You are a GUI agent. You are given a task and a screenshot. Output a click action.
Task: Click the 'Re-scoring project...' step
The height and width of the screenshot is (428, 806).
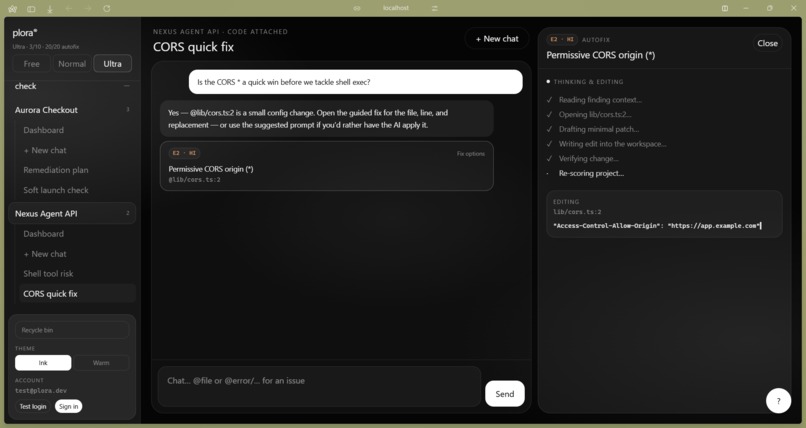tap(591, 173)
